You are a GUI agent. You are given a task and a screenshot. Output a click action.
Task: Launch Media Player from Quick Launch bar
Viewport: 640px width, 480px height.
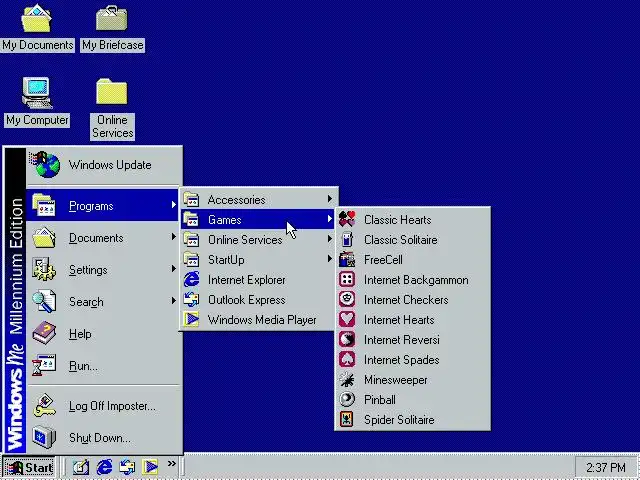click(150, 467)
